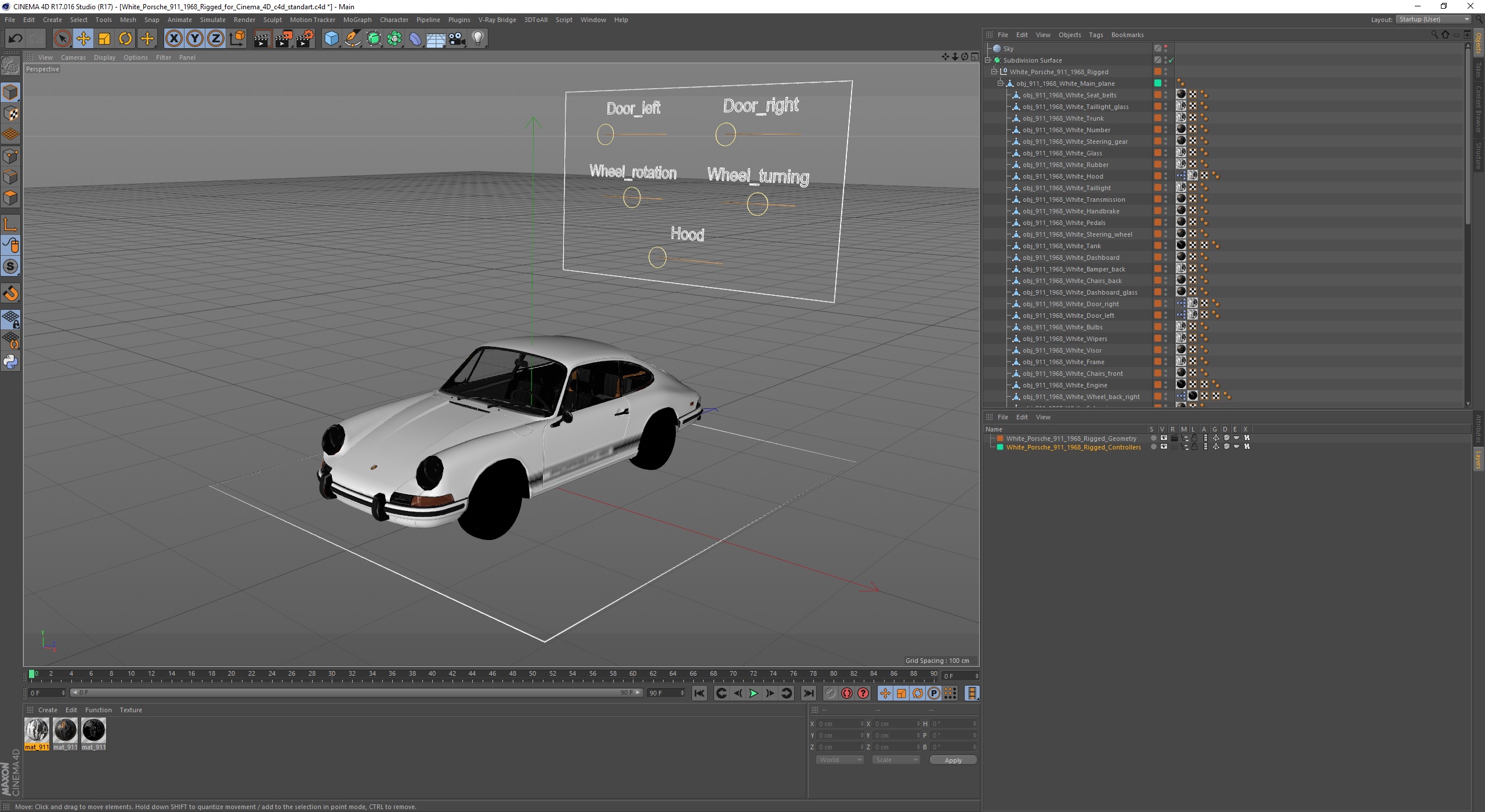Open the Tags menu in Object Manager
This screenshot has width=1485, height=812.
click(x=1096, y=35)
